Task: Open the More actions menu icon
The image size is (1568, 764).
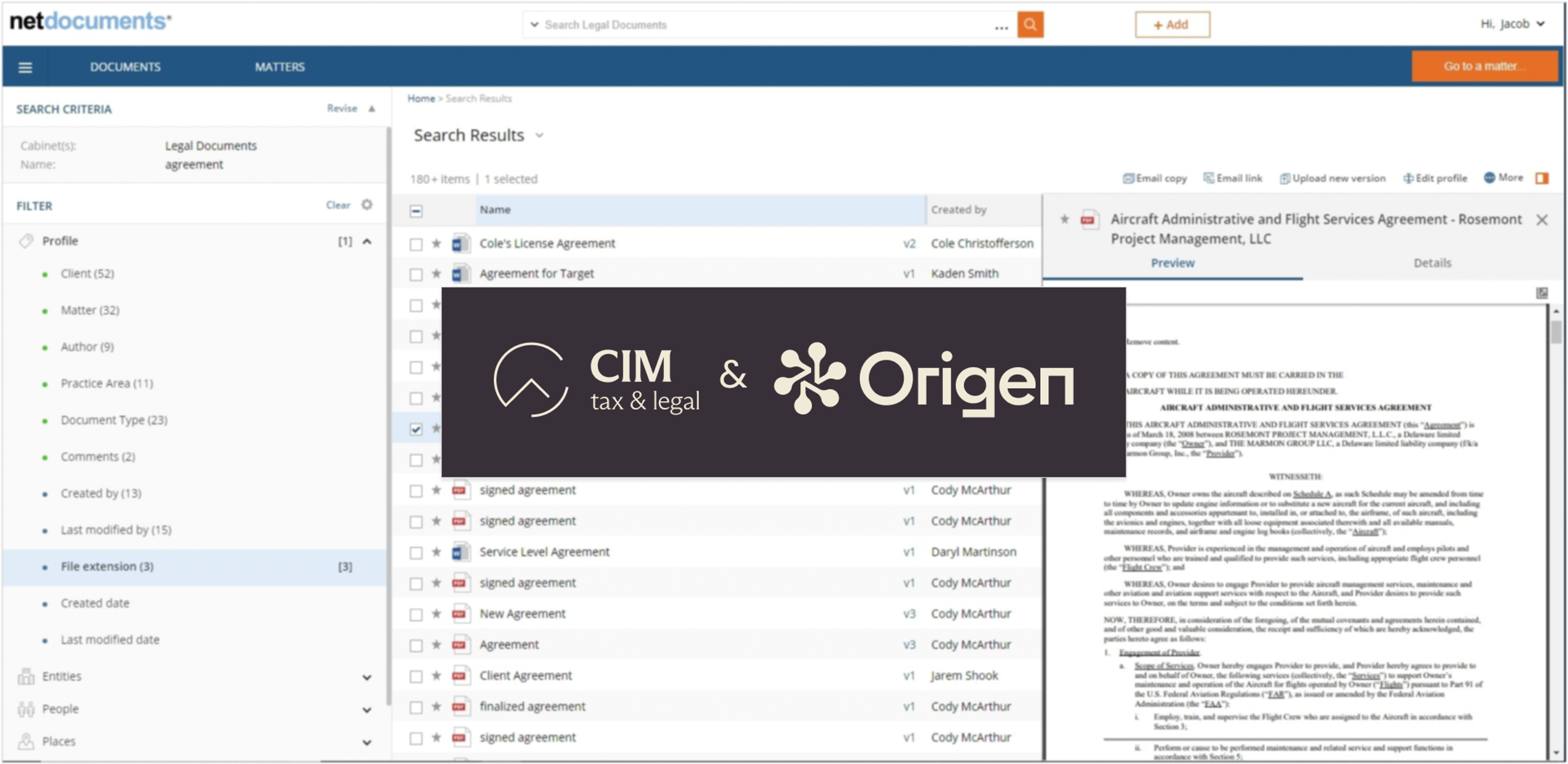Action: (x=1490, y=177)
